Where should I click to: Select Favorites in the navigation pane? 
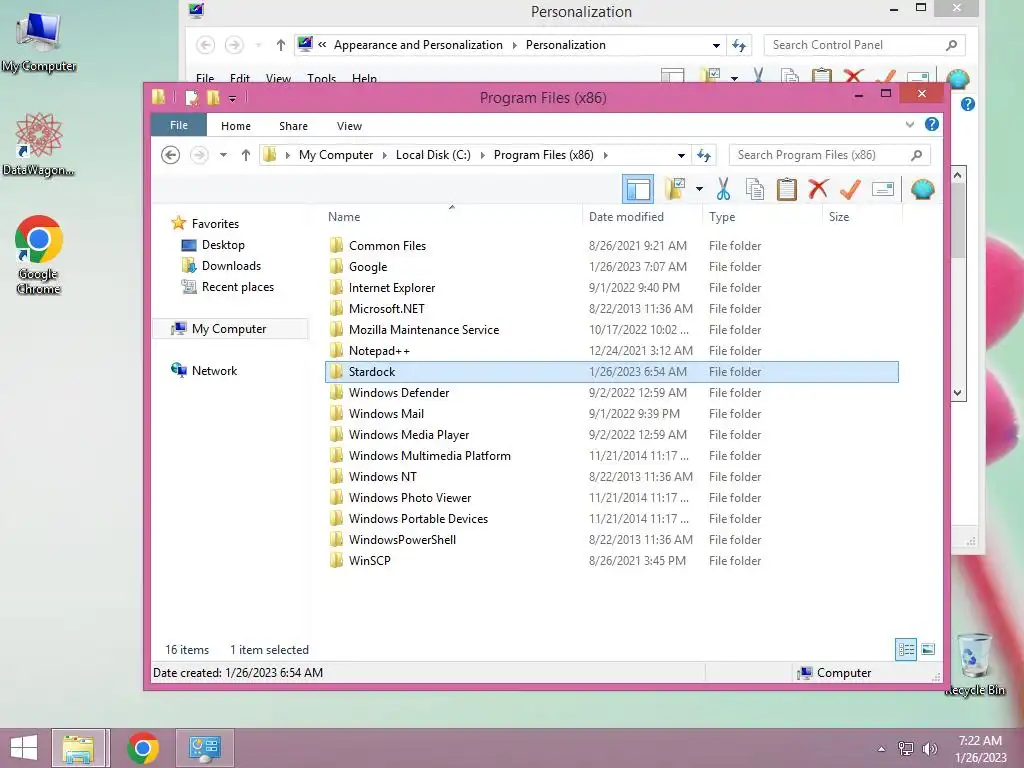click(215, 223)
